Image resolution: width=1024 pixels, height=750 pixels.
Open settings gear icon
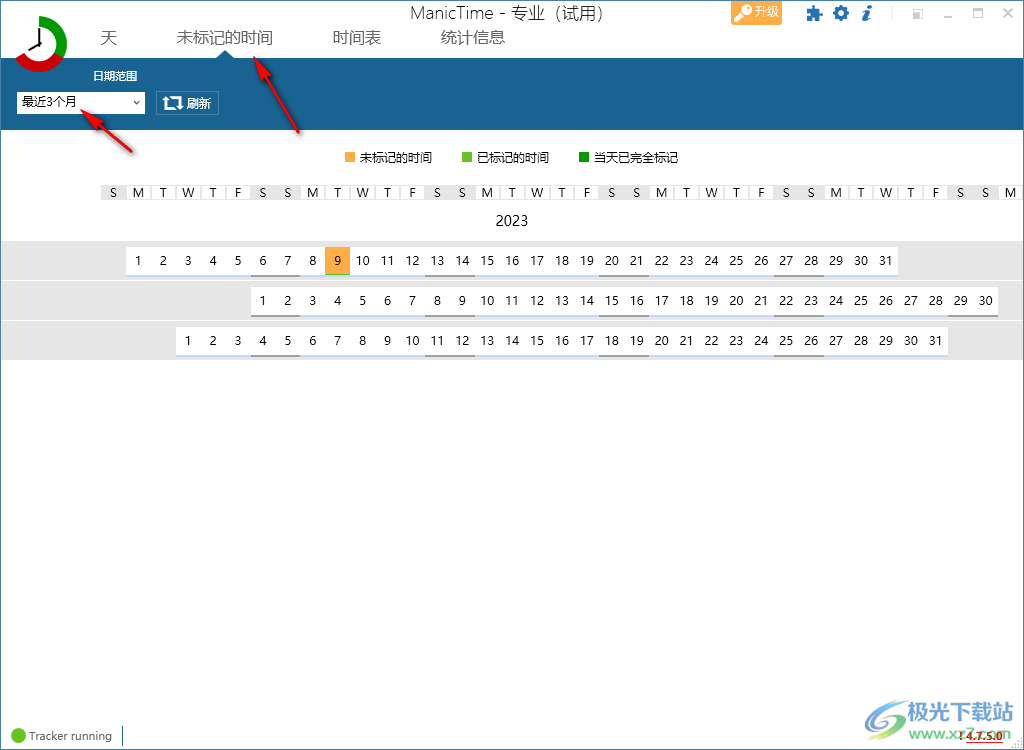pyautogui.click(x=841, y=13)
